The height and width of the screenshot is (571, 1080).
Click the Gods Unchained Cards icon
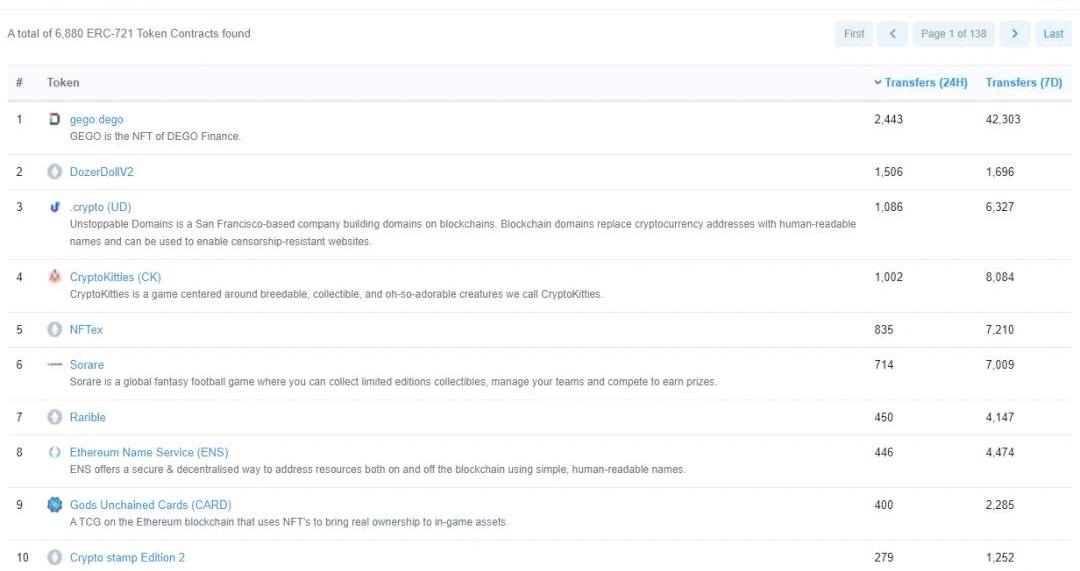pos(54,505)
